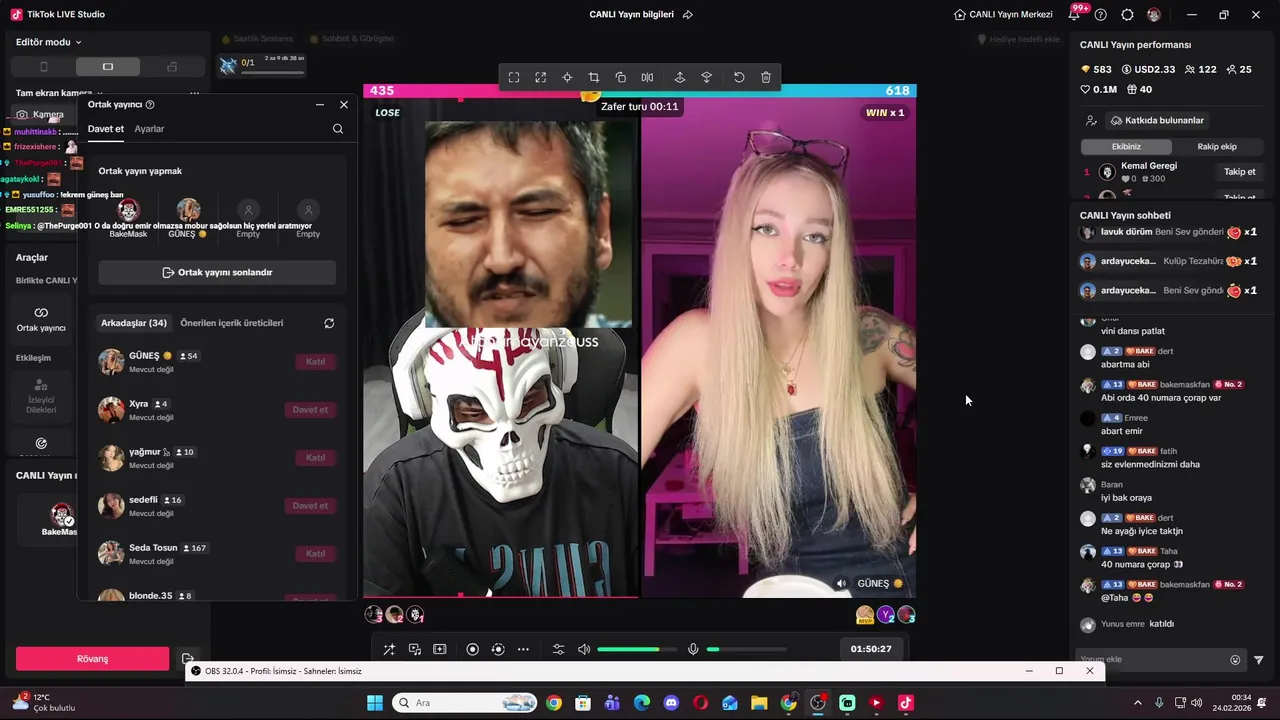Click the duplicate source icon
The height and width of the screenshot is (720, 1280).
(621, 78)
